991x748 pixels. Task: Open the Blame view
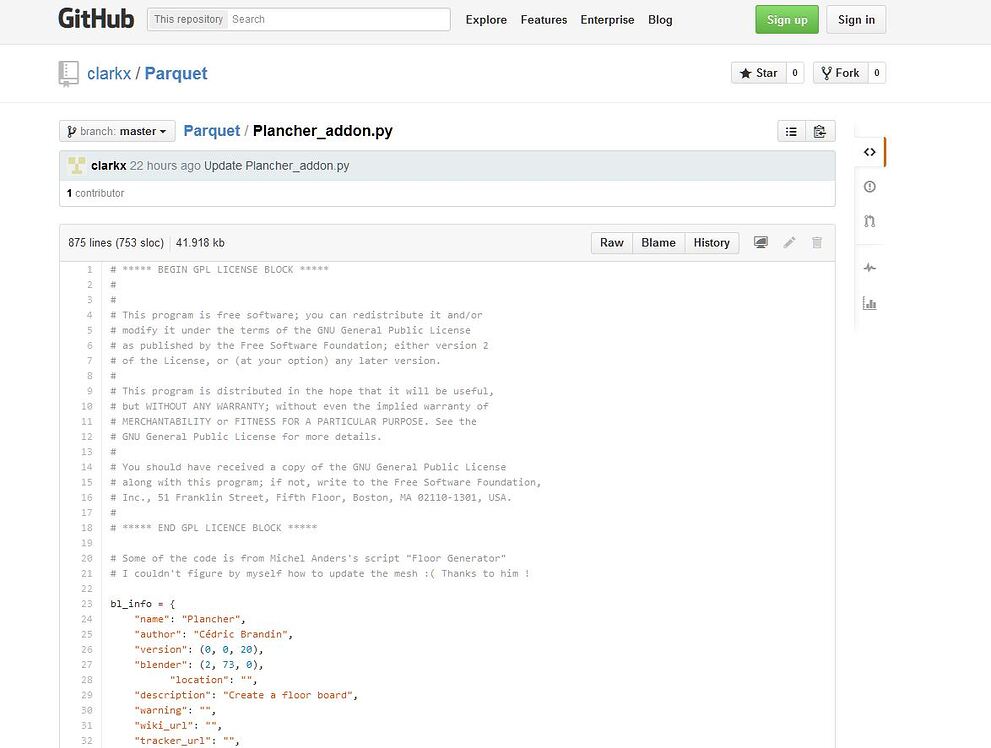pyautogui.click(x=658, y=243)
